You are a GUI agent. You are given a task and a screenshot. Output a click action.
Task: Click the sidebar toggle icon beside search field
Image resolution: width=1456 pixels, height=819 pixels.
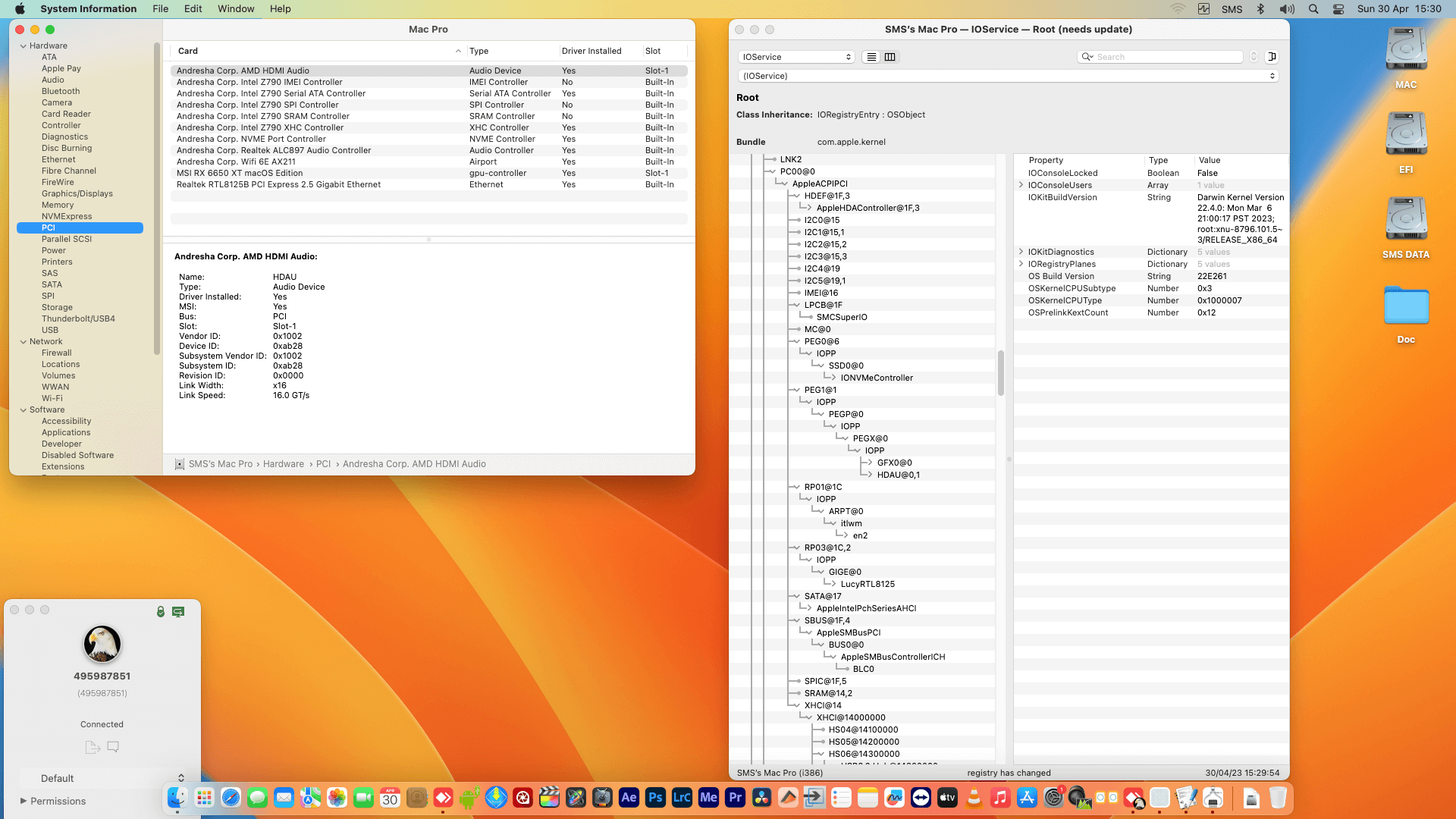pyautogui.click(x=1272, y=57)
